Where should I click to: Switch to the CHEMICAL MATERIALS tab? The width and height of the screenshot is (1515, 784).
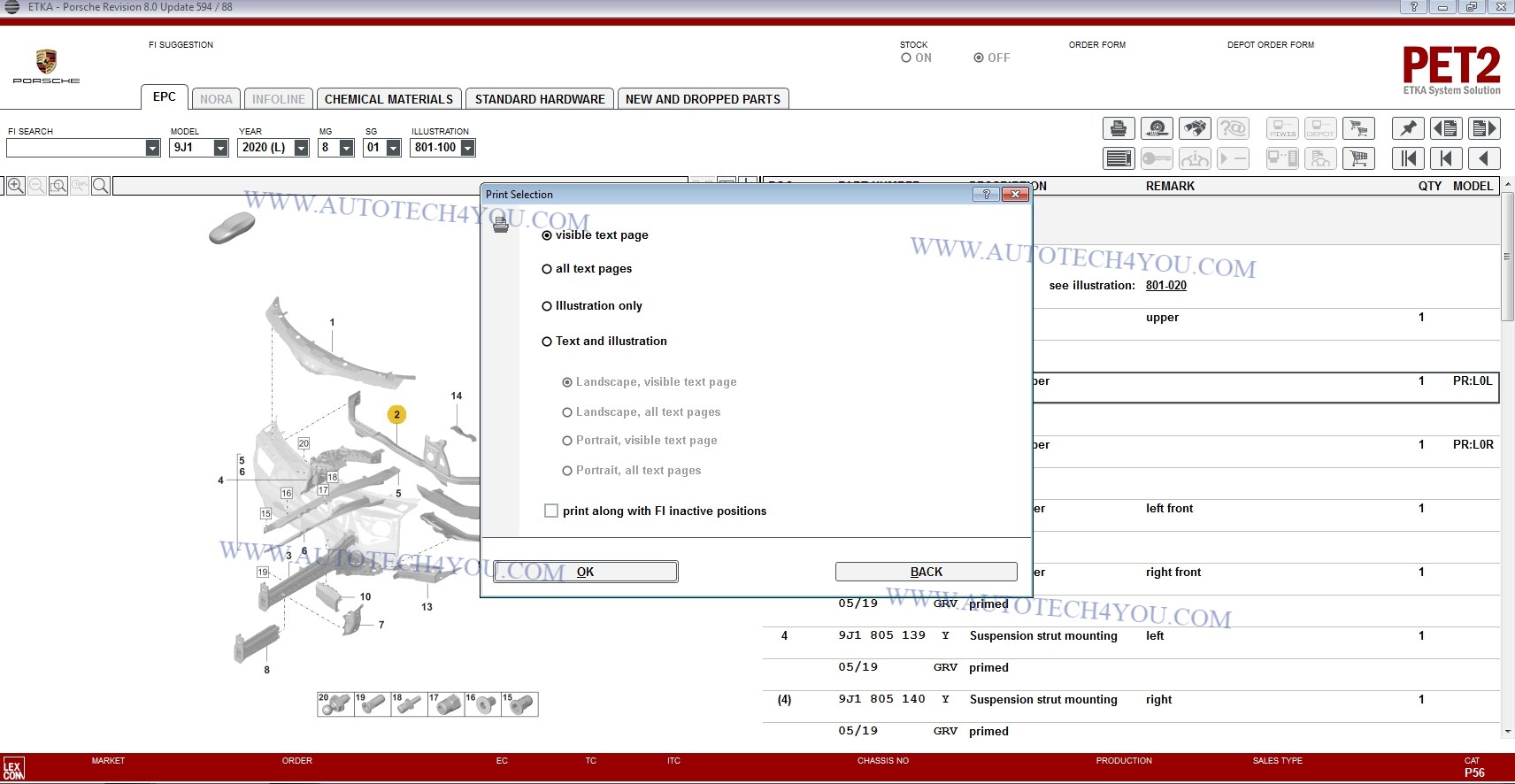pos(388,99)
